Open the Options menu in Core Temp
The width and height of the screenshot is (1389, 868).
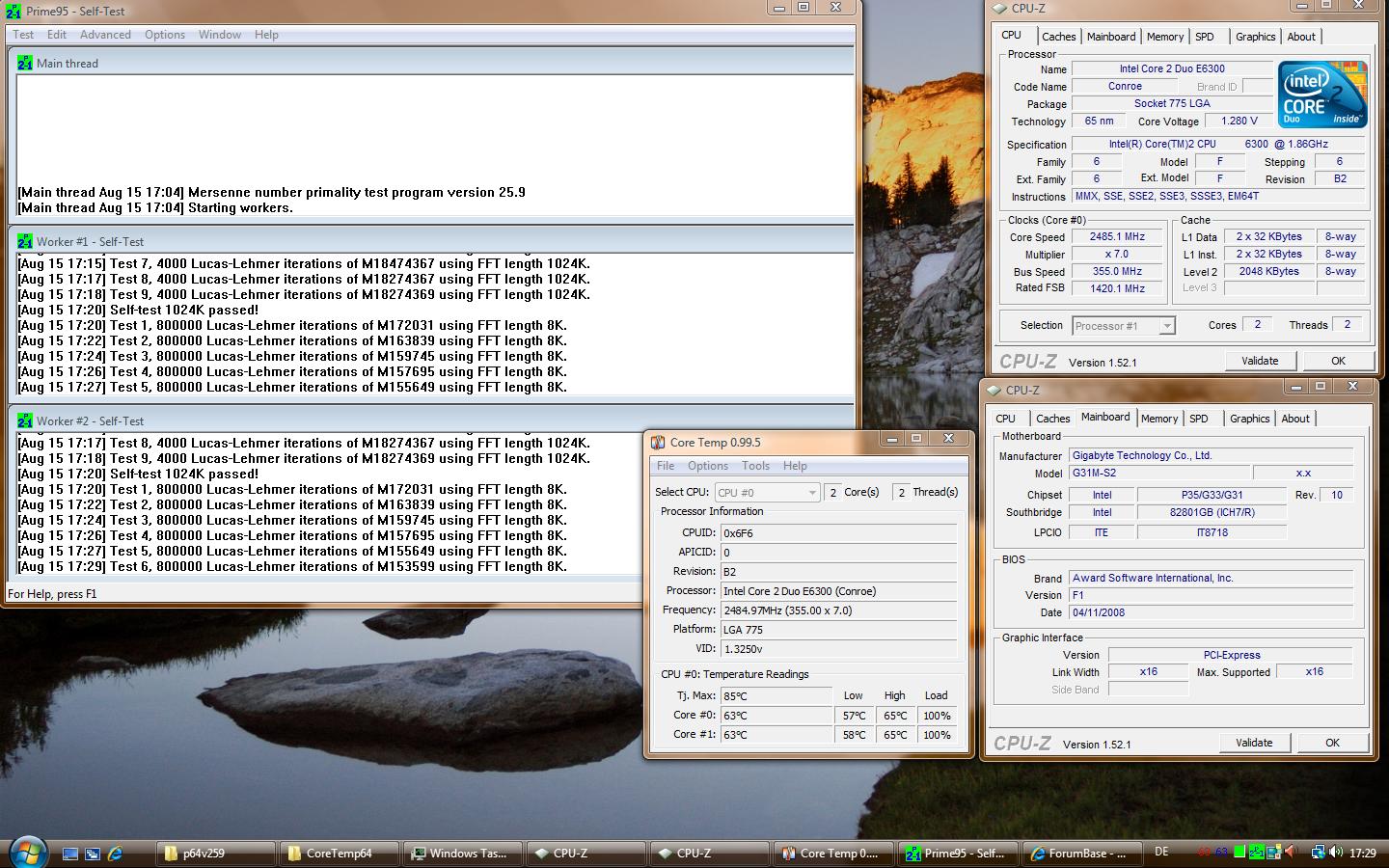tap(708, 466)
